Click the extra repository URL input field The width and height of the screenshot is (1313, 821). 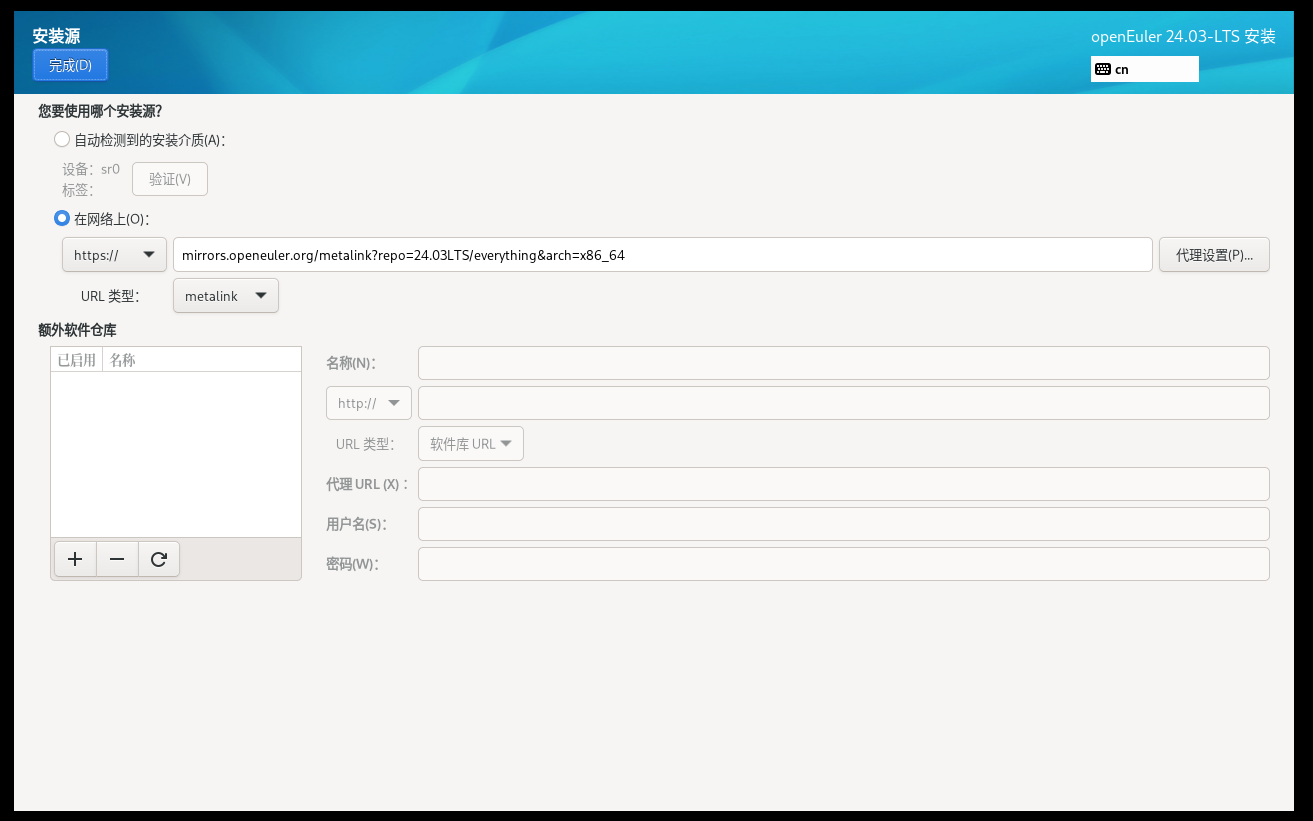(844, 403)
